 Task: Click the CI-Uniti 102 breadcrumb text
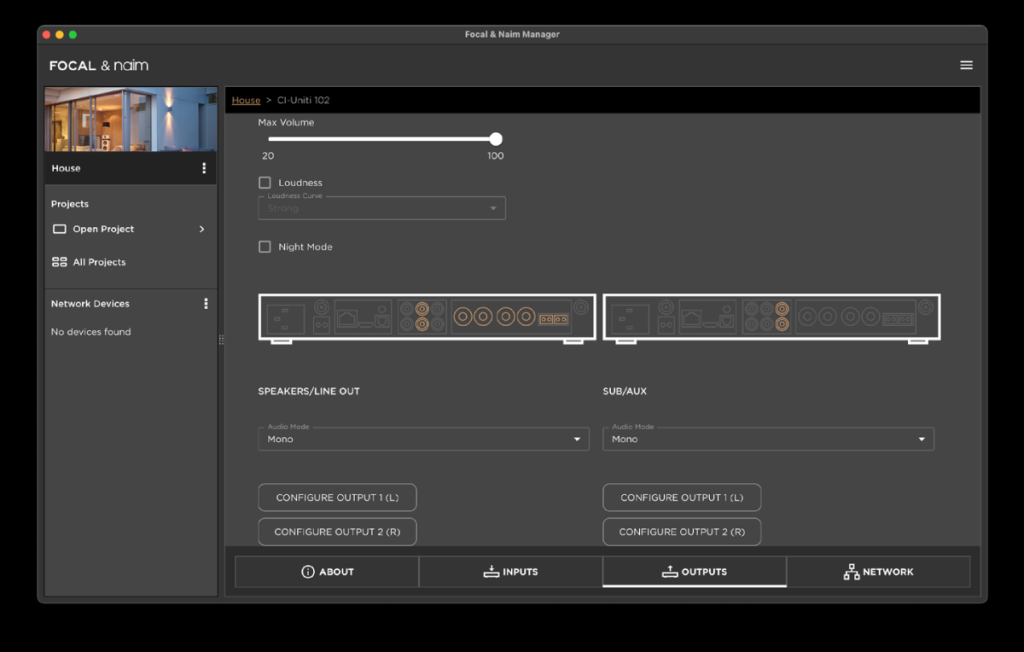pos(303,100)
